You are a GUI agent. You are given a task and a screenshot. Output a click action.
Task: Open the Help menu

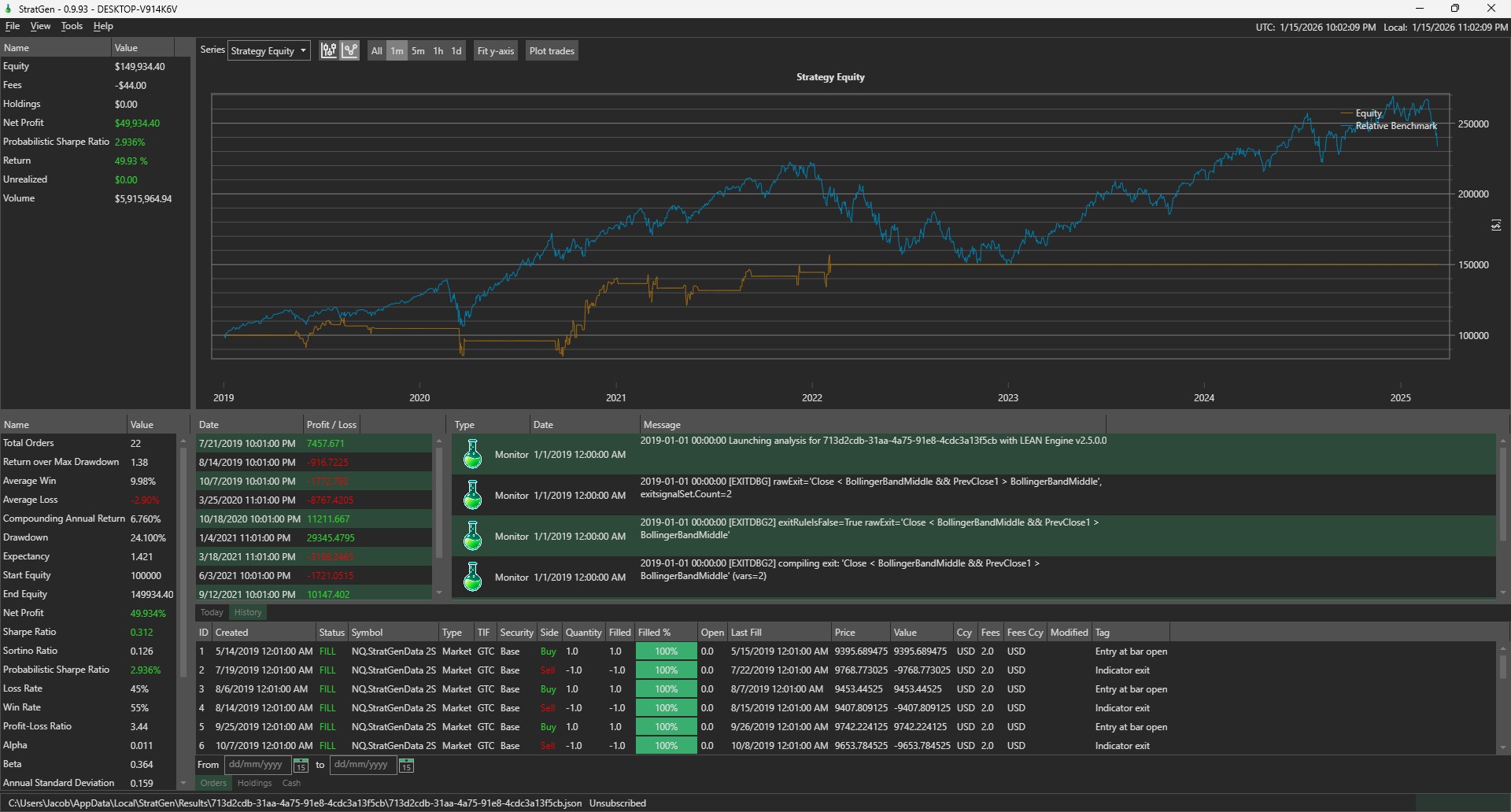click(103, 26)
